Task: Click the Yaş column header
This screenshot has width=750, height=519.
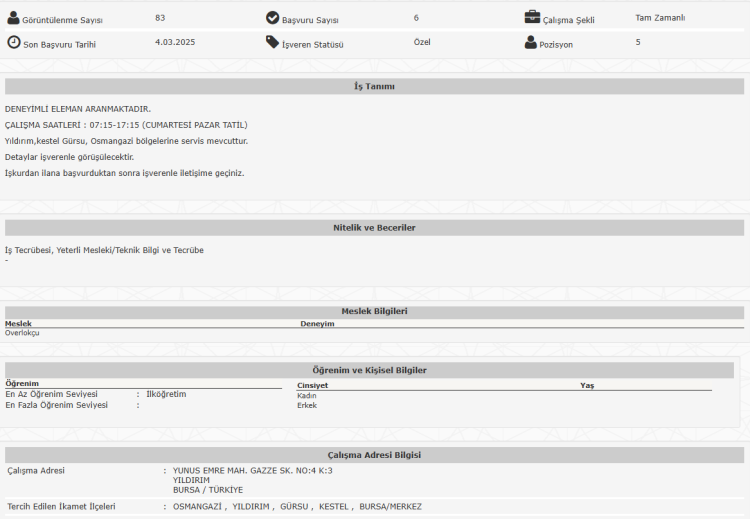Action: click(587, 385)
